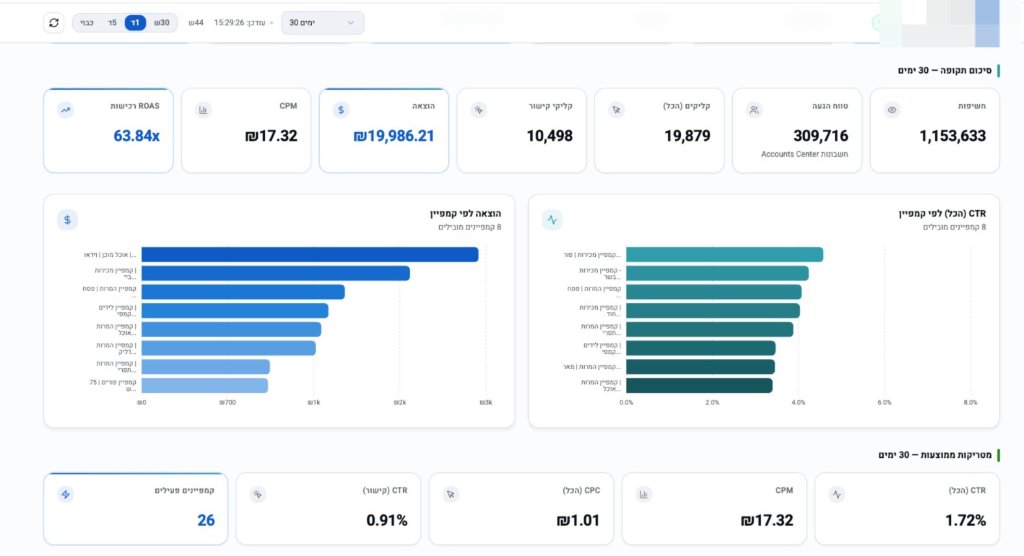Click the '44ש' countdown text
Viewport: 1024px width, 556px height.
click(x=196, y=23)
